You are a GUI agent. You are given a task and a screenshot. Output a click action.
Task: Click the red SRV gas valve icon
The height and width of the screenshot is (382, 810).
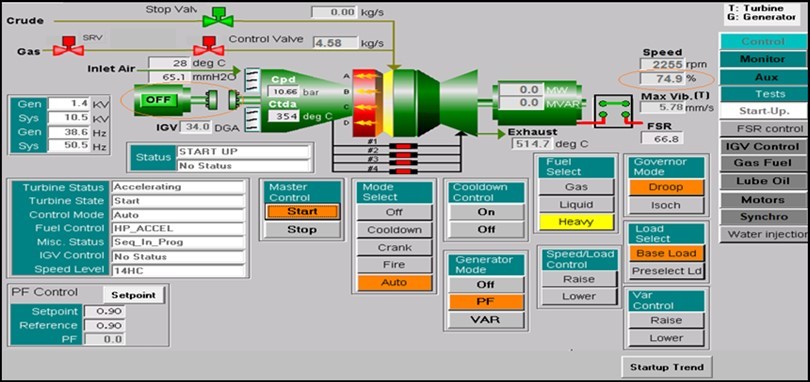tap(69, 47)
